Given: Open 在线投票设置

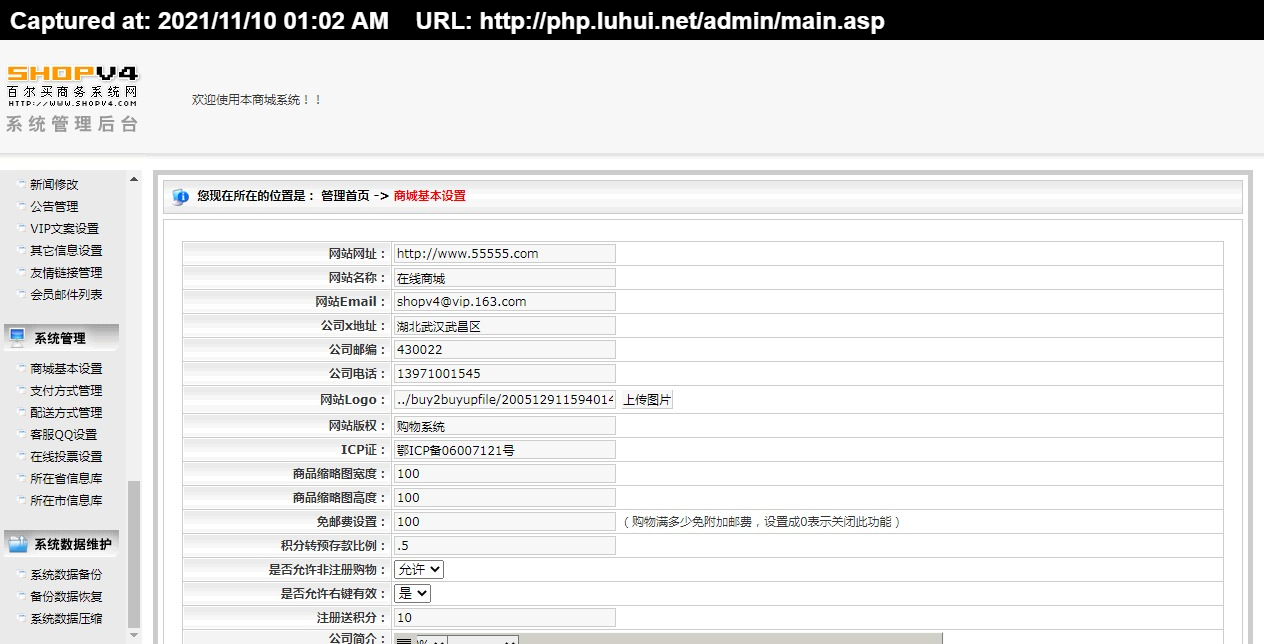Looking at the screenshot, I should tap(66, 456).
